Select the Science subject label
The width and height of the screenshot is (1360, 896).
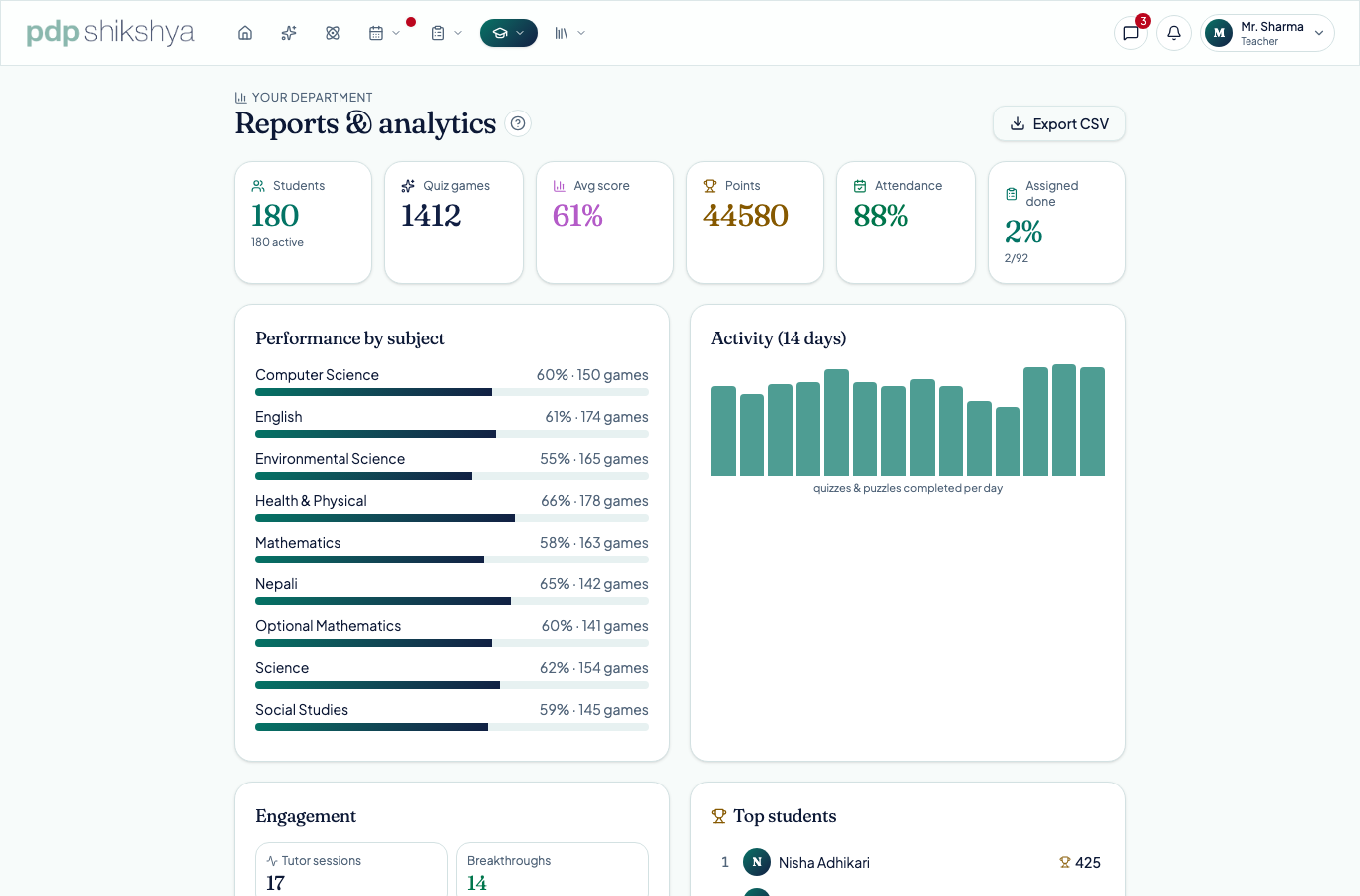[282, 668]
